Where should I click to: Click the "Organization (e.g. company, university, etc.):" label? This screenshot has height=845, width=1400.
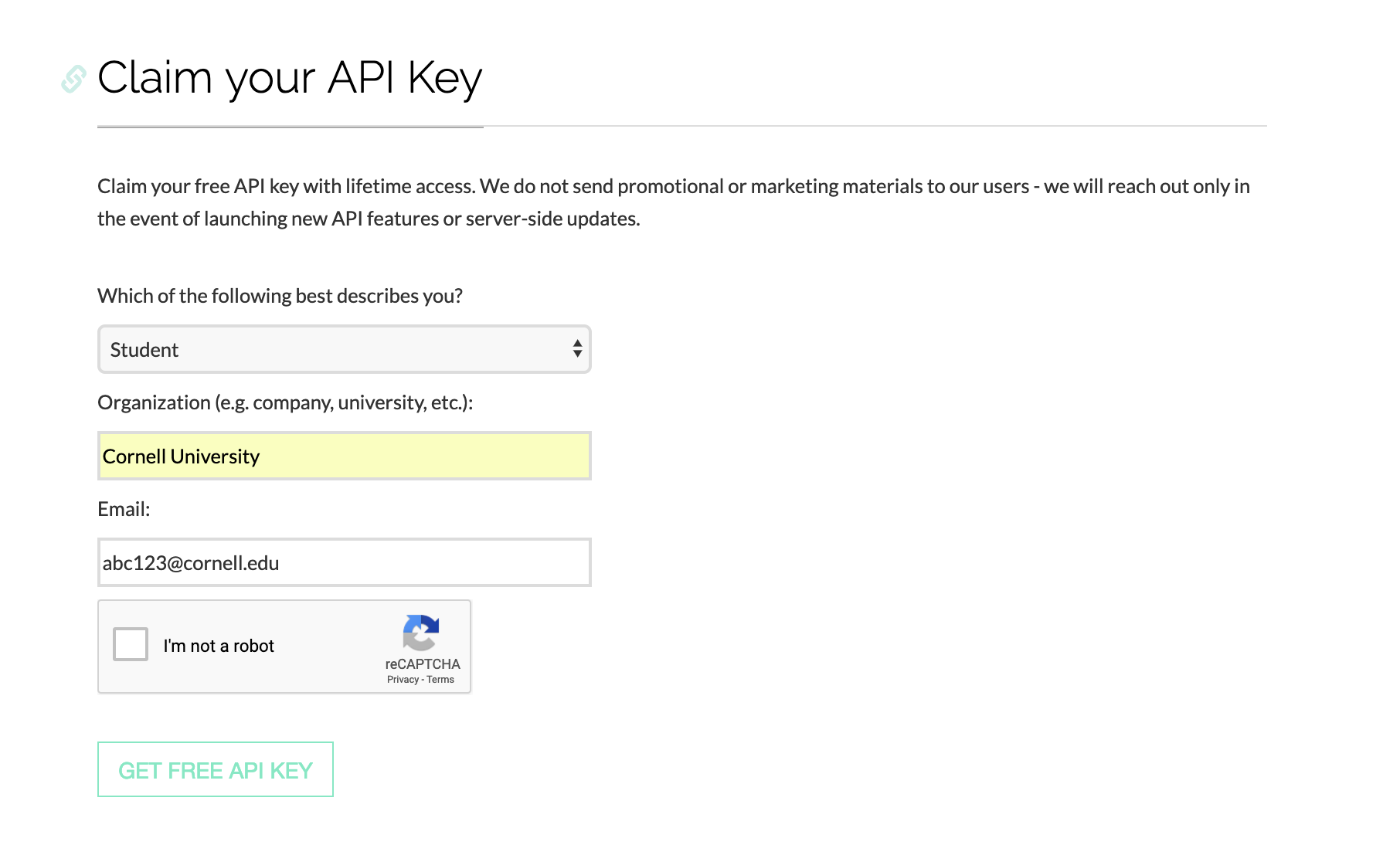tap(285, 402)
